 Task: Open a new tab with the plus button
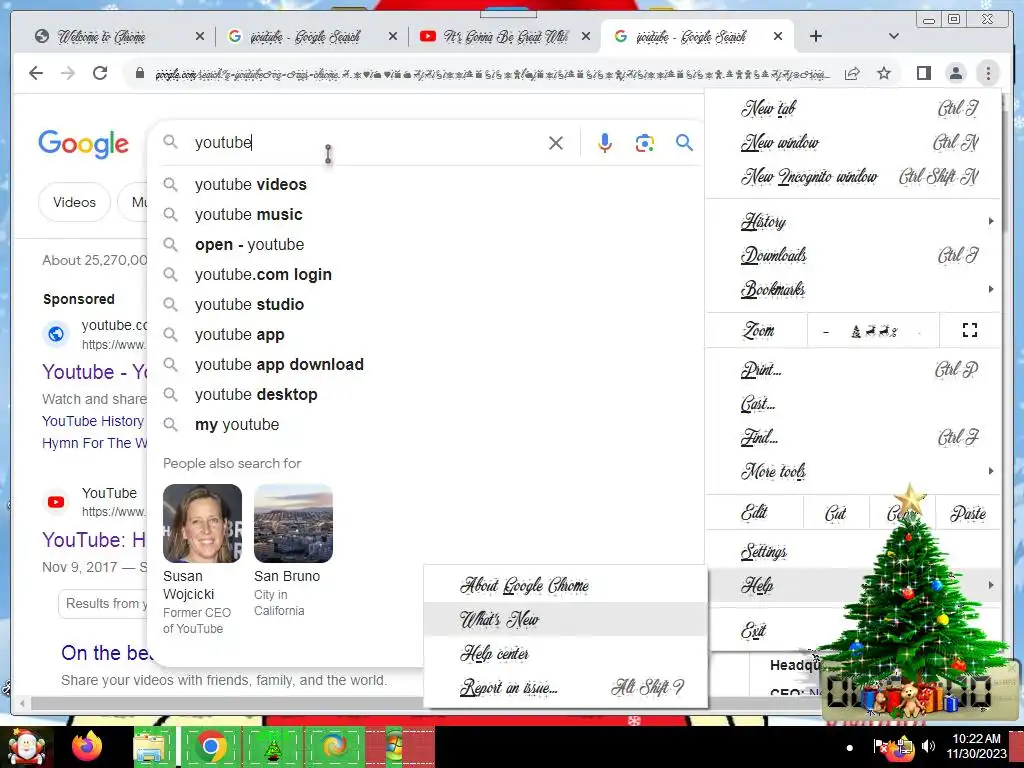pyautogui.click(x=816, y=37)
